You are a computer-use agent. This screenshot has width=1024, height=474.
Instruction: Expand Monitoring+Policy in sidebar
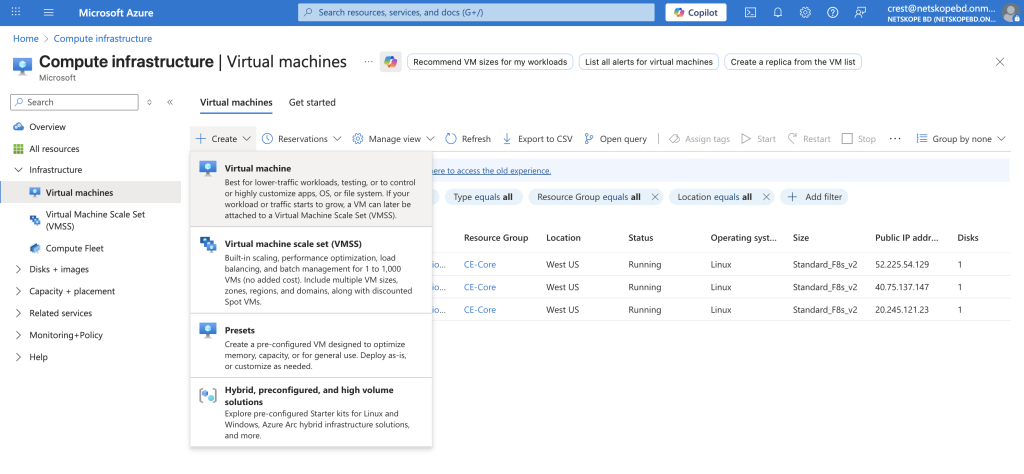coord(18,335)
